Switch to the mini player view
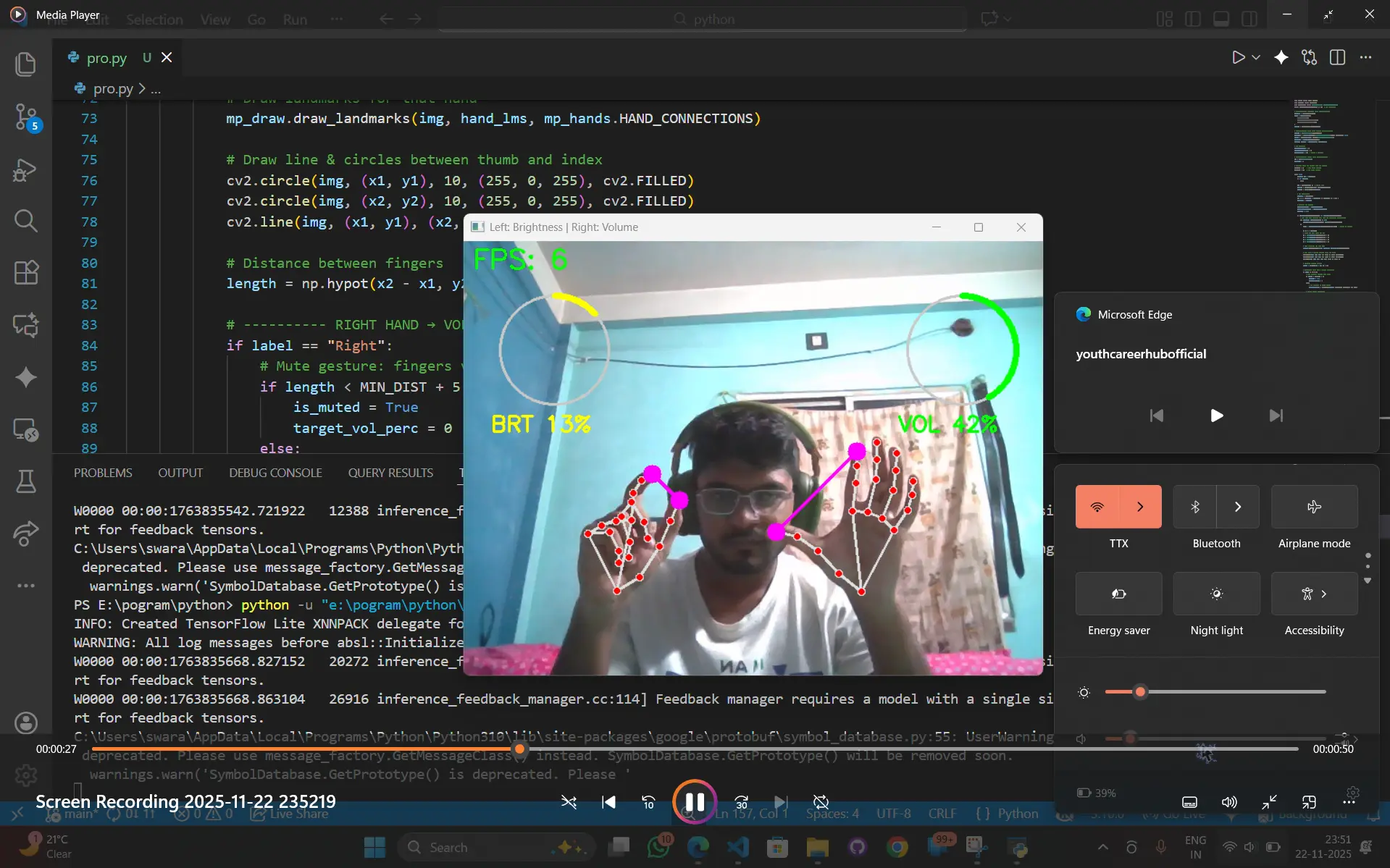 click(x=1309, y=801)
